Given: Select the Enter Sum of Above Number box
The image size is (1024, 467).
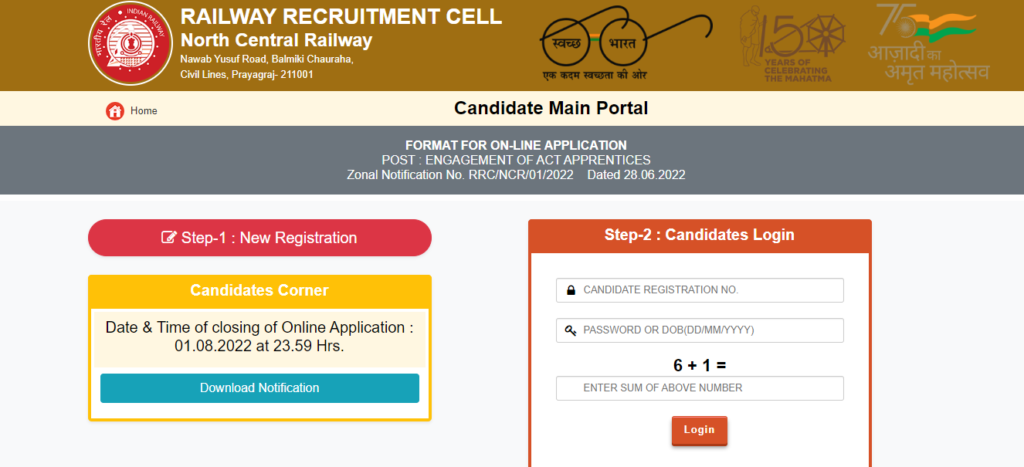Looking at the screenshot, I should click(x=700, y=388).
